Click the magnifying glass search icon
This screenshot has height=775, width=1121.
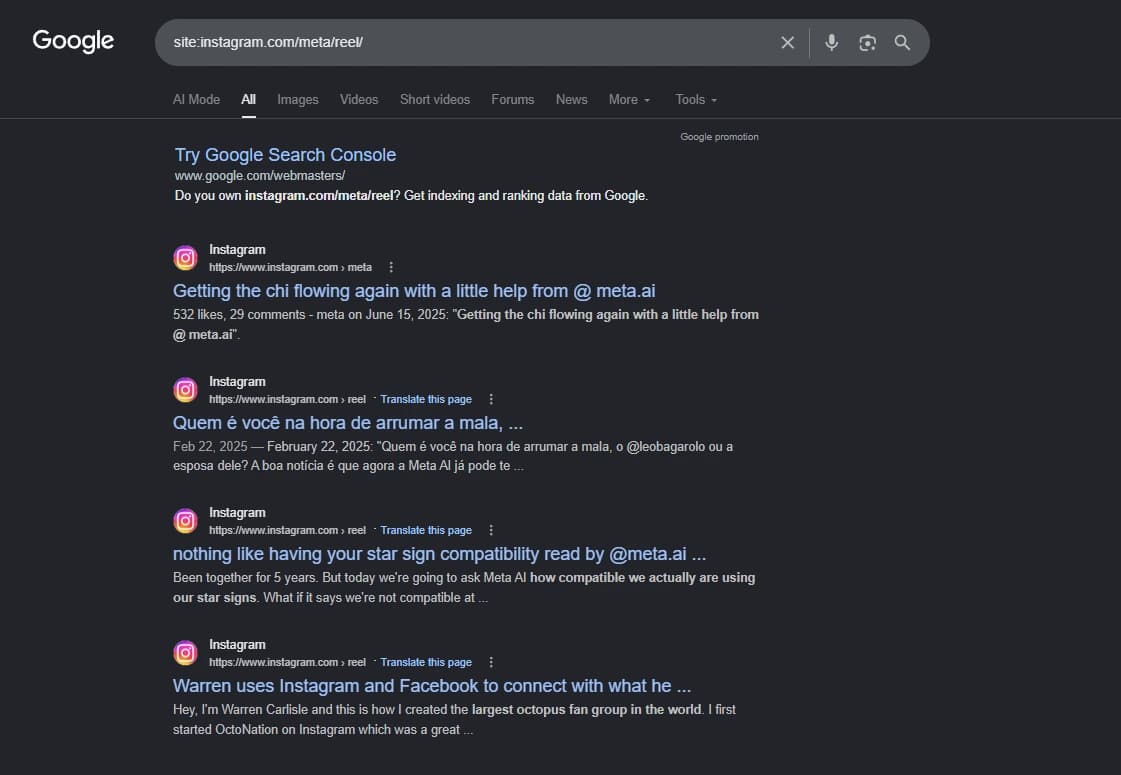click(902, 43)
